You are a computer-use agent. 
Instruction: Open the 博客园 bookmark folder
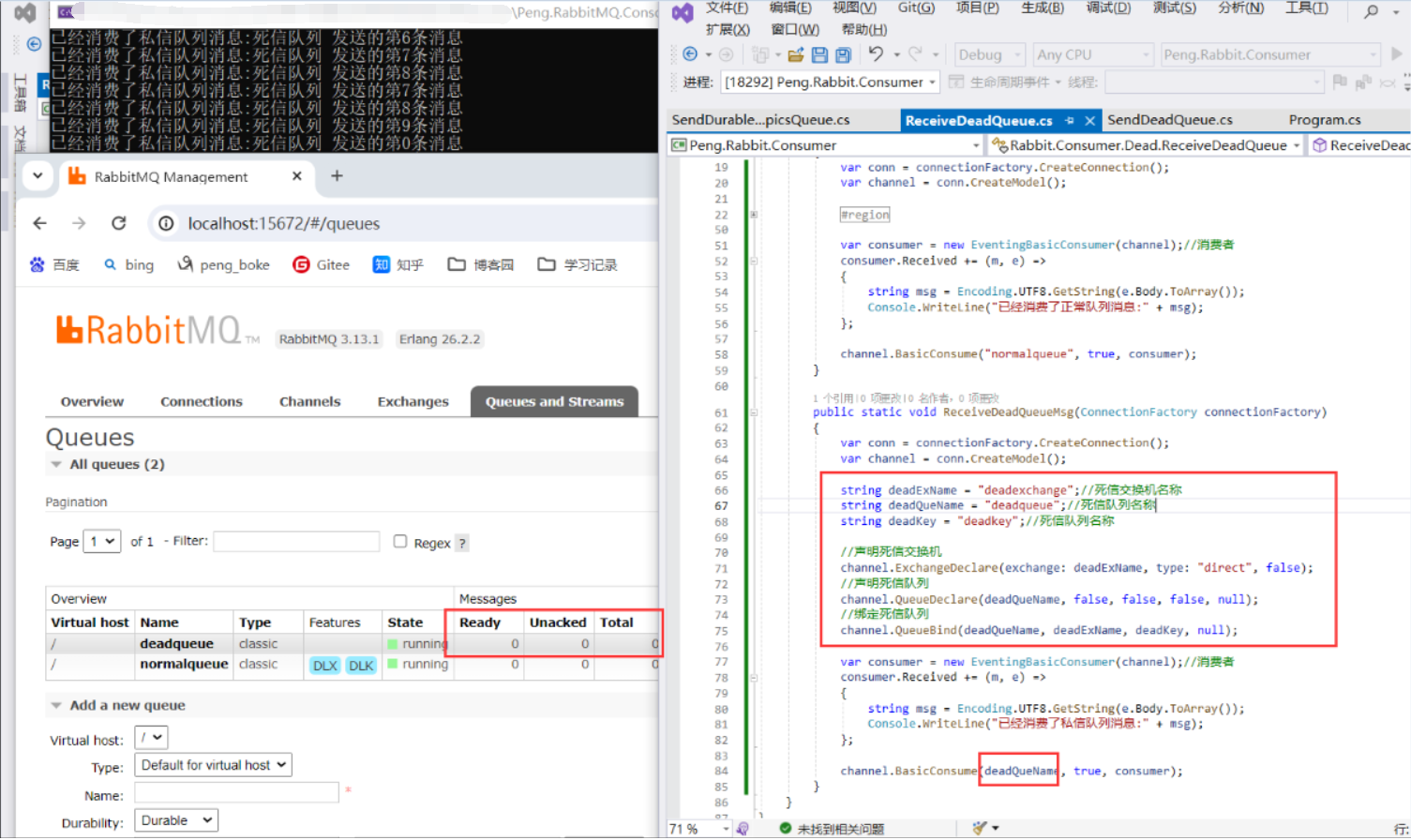[x=481, y=264]
